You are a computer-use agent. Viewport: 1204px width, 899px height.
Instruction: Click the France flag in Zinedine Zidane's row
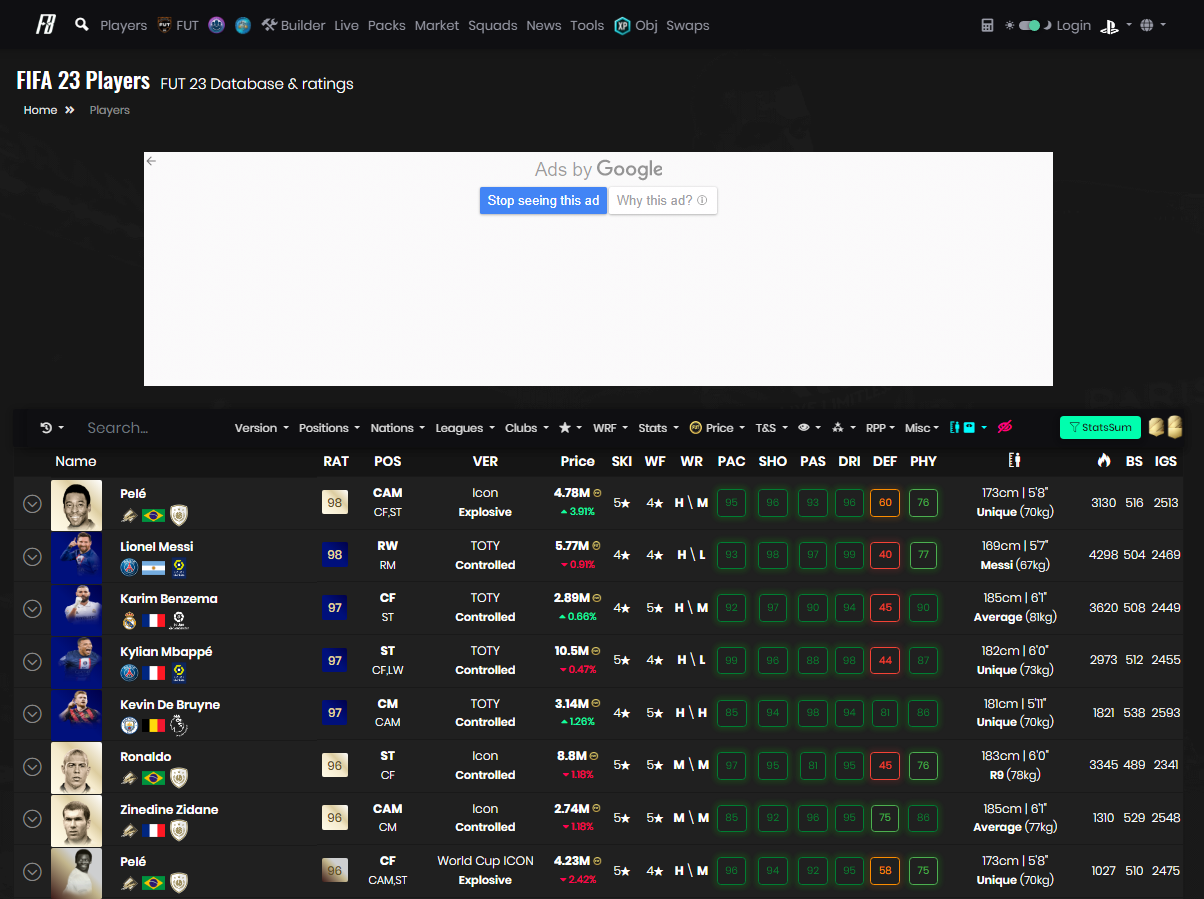tap(153, 831)
